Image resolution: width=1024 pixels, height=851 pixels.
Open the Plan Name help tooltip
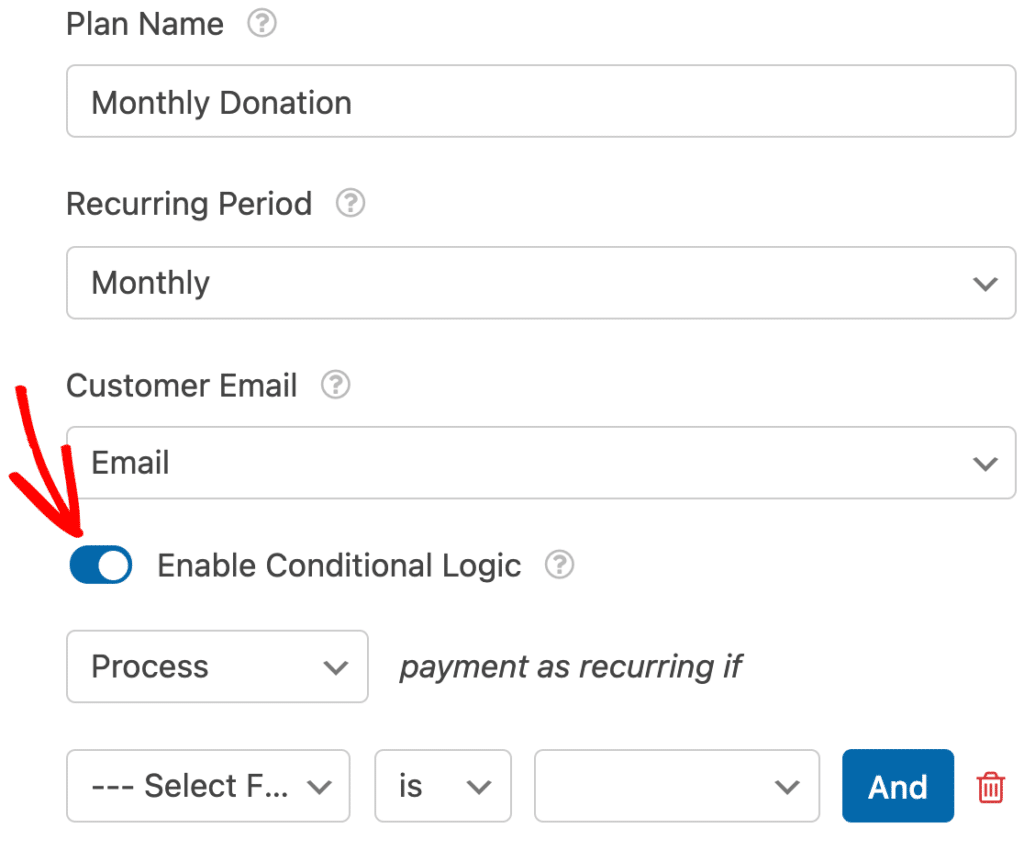click(x=261, y=23)
